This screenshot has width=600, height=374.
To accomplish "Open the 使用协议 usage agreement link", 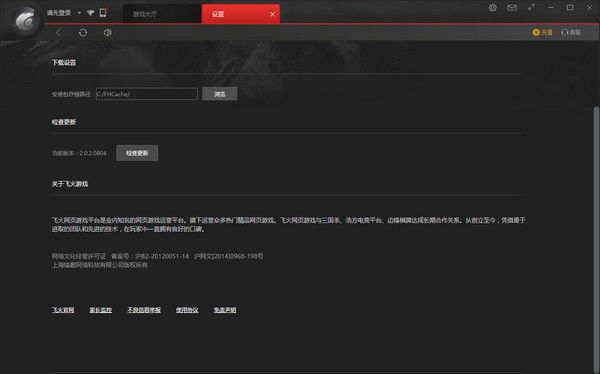I will point(187,310).
